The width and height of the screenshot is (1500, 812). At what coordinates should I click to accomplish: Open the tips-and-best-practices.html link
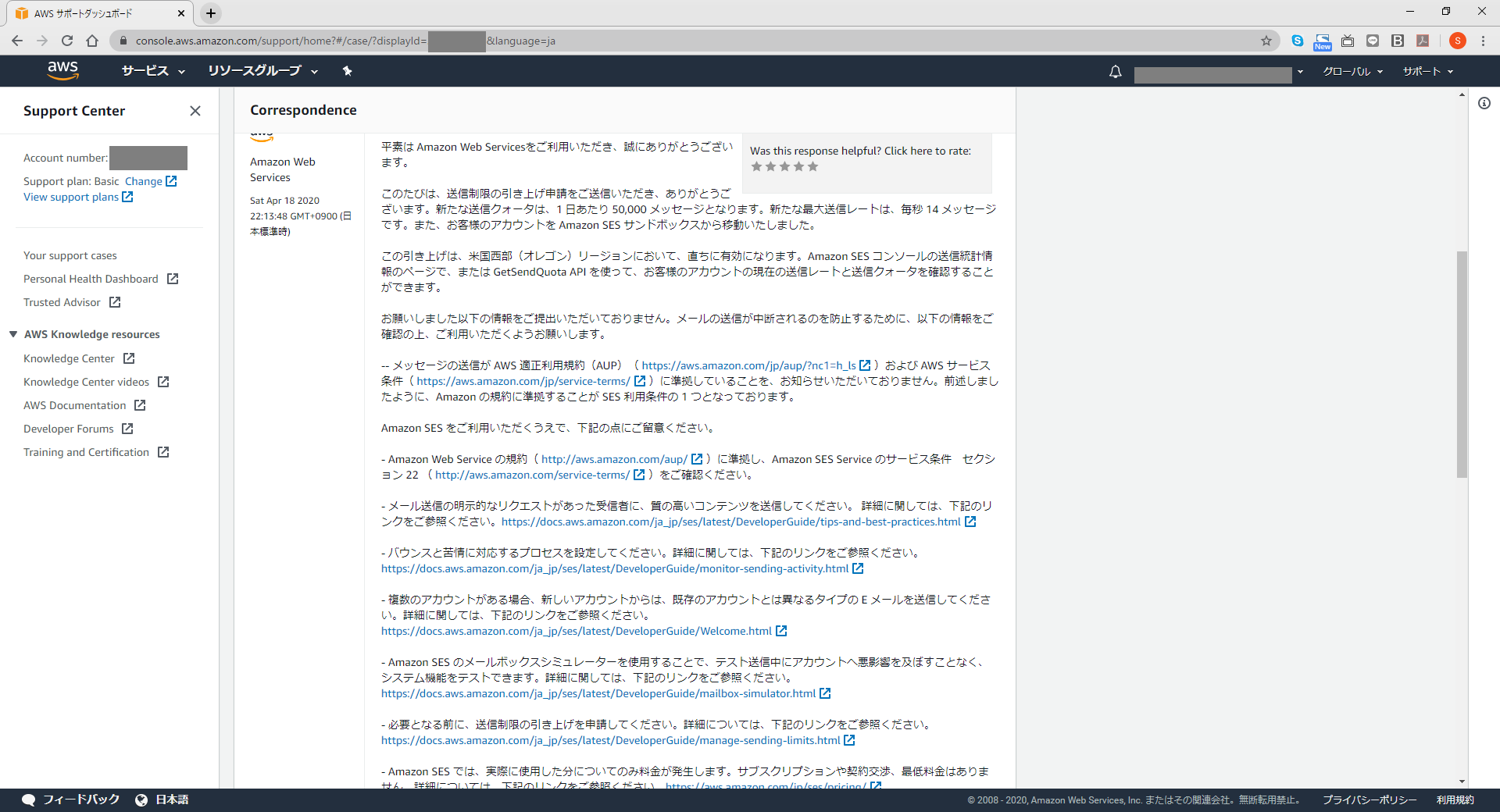coord(731,522)
